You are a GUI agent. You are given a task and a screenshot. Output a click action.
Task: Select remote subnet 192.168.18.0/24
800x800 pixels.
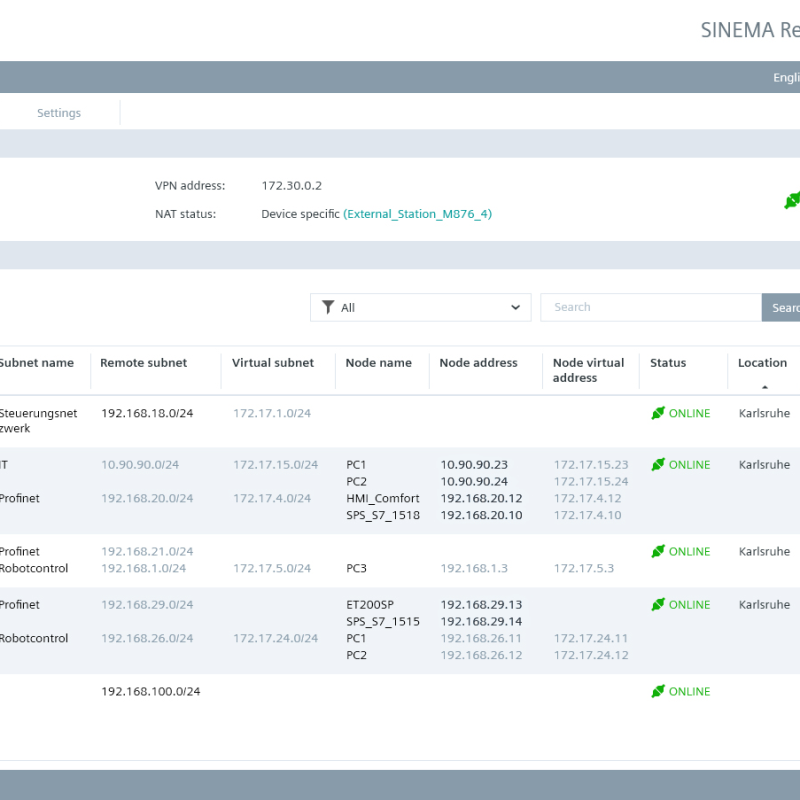coord(147,413)
